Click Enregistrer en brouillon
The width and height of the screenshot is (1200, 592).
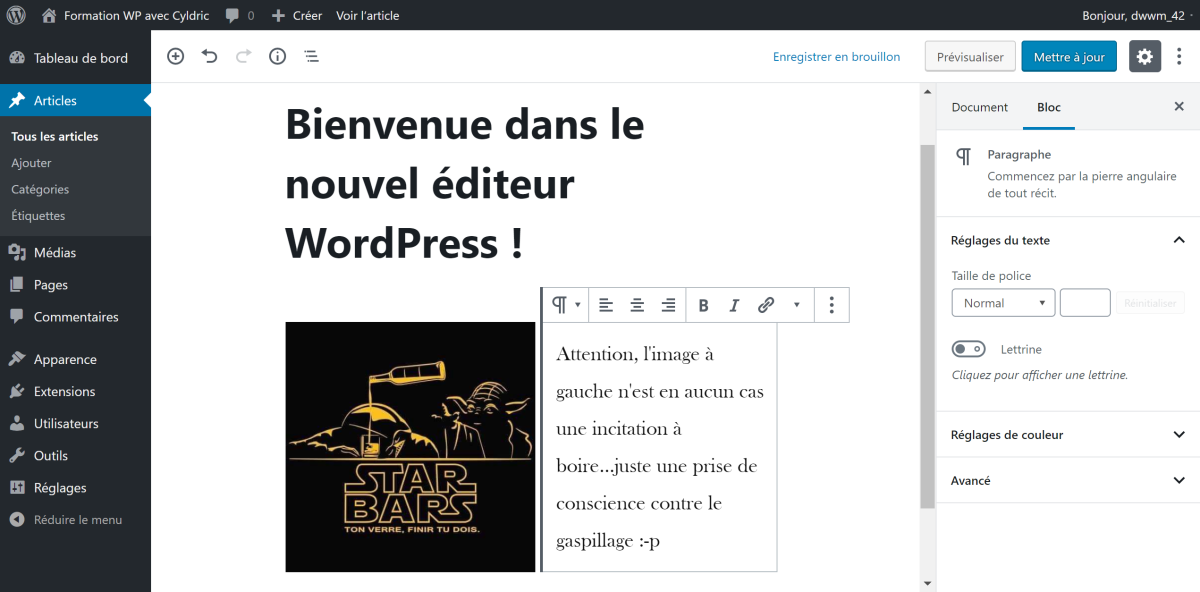click(836, 57)
